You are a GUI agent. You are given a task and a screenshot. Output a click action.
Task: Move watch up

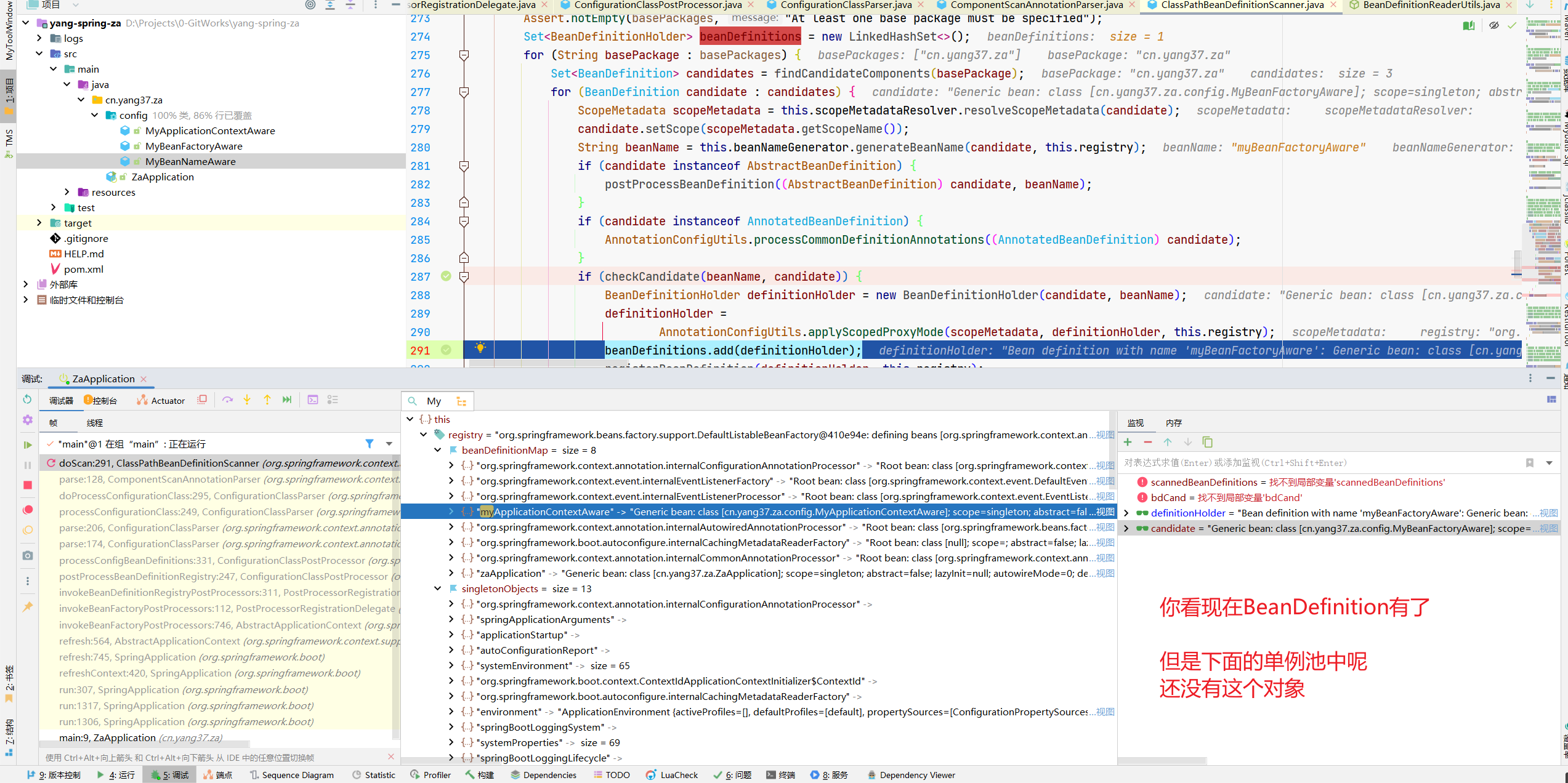tap(1168, 442)
